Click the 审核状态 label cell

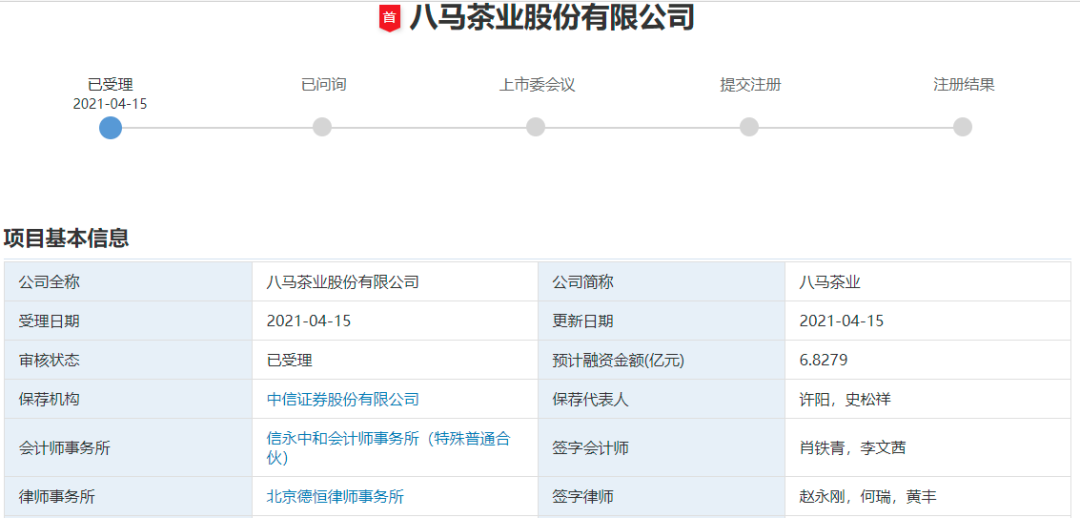pos(129,360)
